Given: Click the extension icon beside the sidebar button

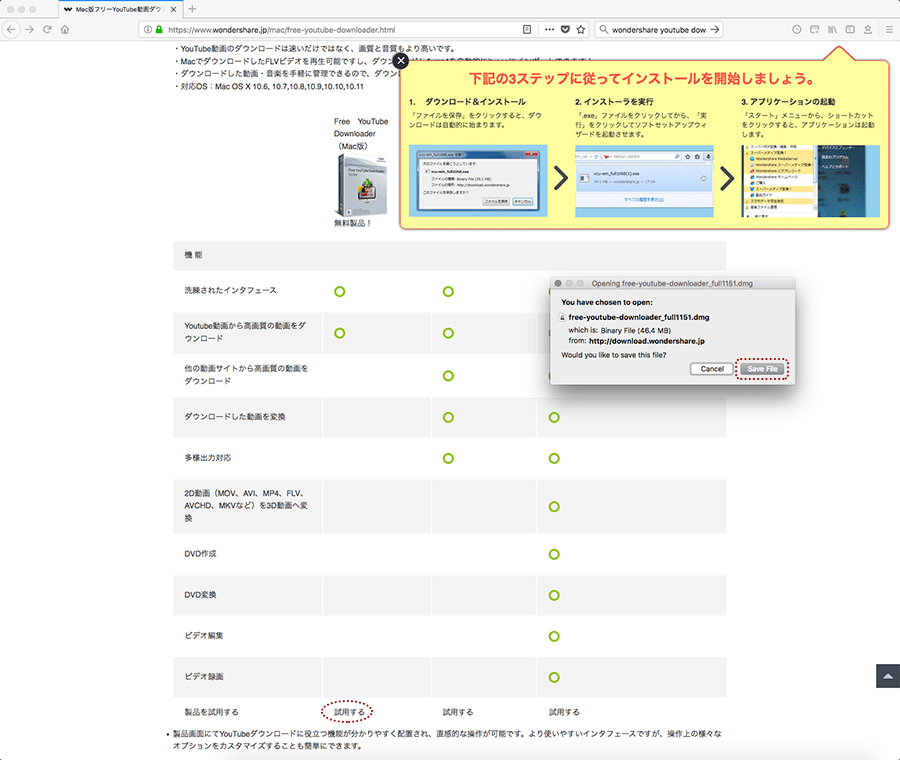Looking at the screenshot, I should tap(868, 29).
